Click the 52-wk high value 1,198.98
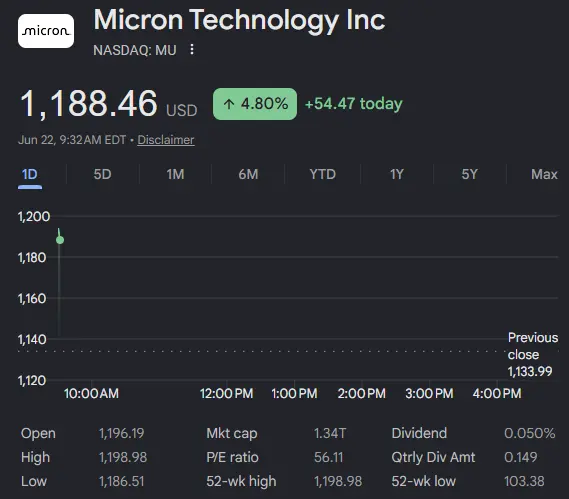The width and height of the screenshot is (569, 499). click(338, 481)
